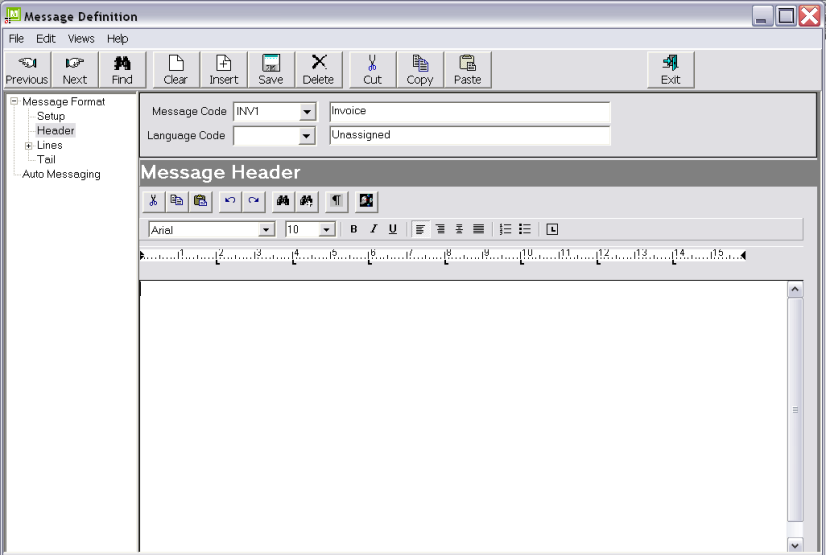Click the Message Definition title bar app icon
The height and width of the screenshot is (555, 826).
(13, 15)
